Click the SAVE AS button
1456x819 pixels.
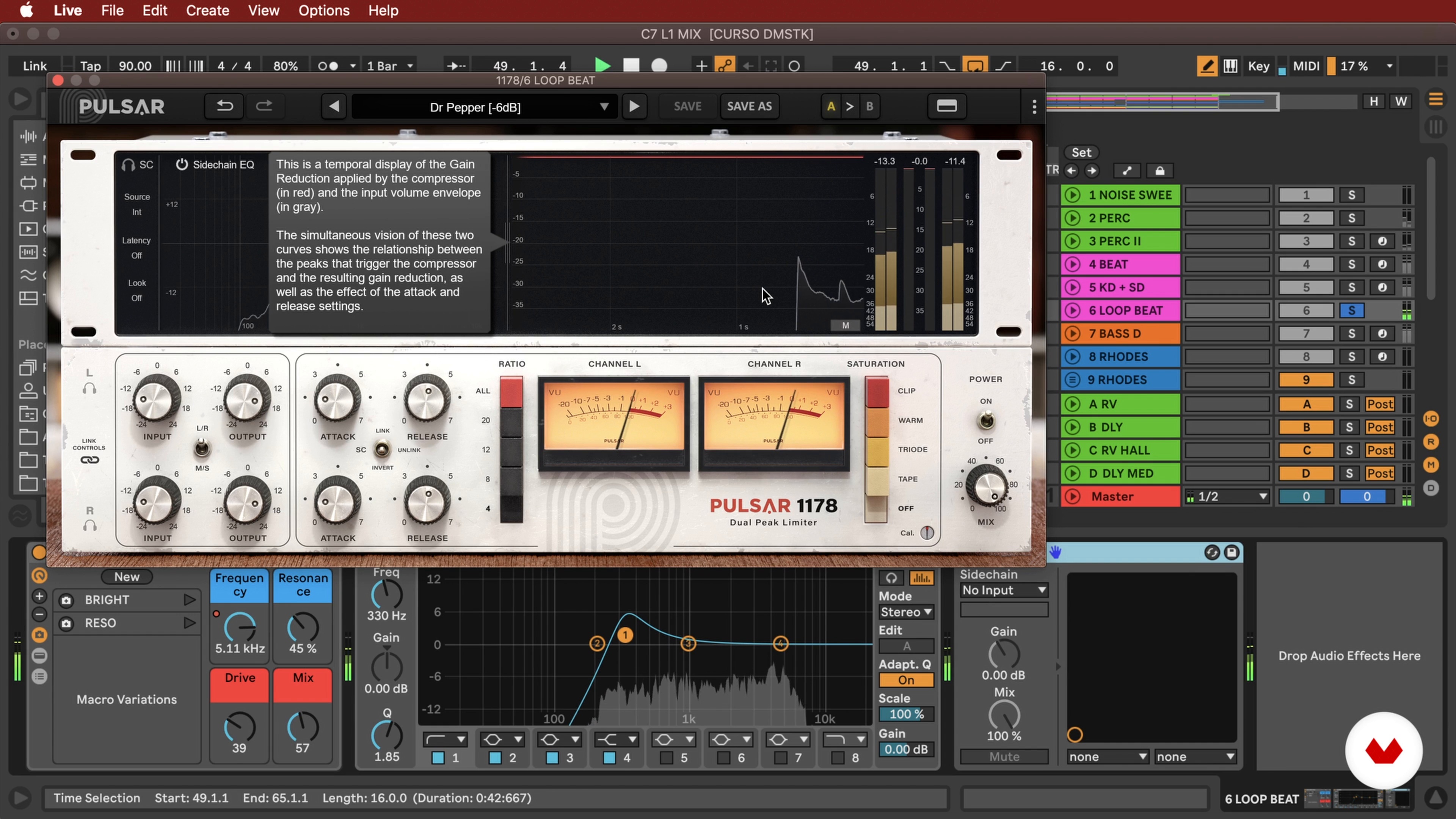pyautogui.click(x=749, y=106)
